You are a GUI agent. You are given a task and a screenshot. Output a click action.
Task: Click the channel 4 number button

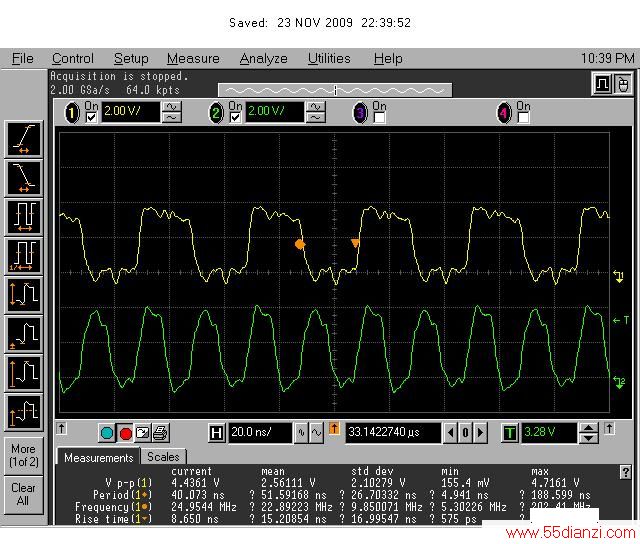pos(504,113)
